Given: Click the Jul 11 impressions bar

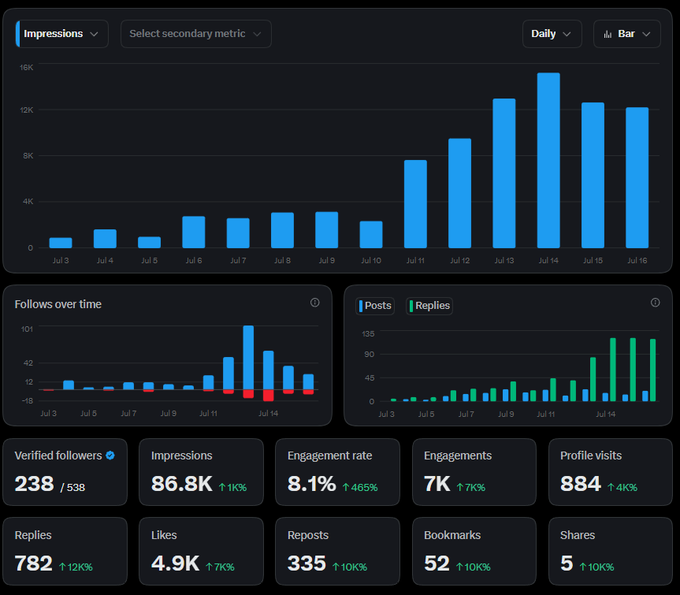Looking at the screenshot, I should click(415, 204).
